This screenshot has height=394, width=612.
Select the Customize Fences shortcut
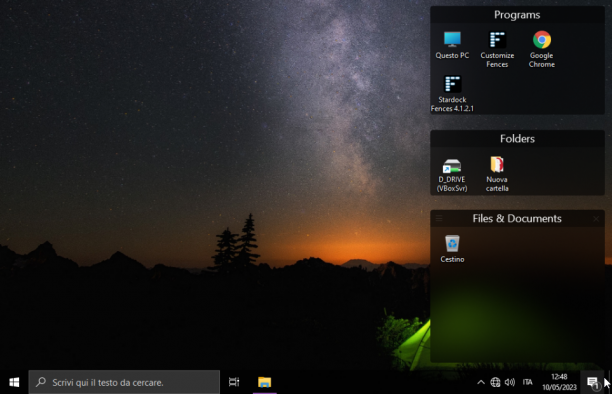tap(497, 49)
